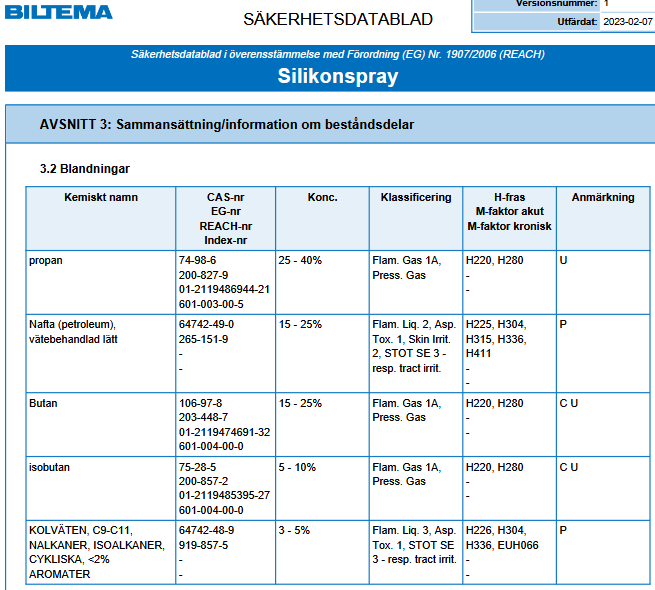Click CAS number 64742-48-9
This screenshot has height=590, width=655.
pos(206,530)
